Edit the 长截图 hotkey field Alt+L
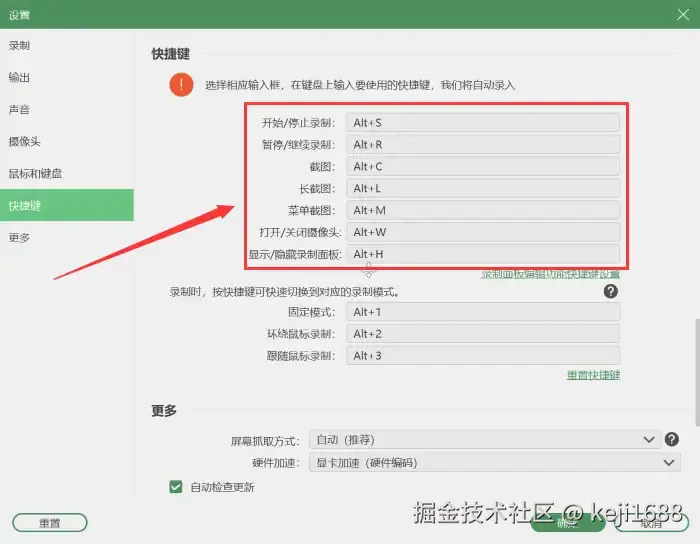The image size is (700, 544). pyautogui.click(x=483, y=188)
